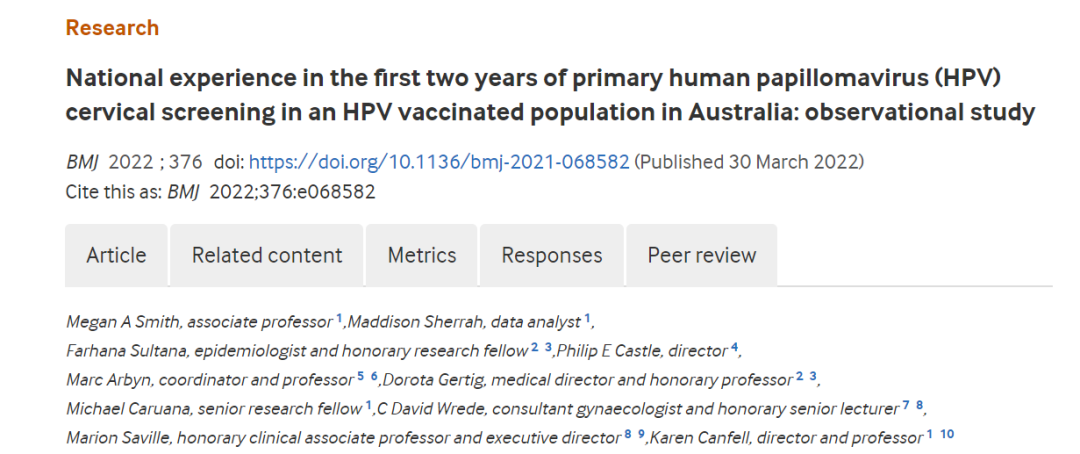Open the doi.org article link
This screenshot has width=1080, height=454.
(x=439, y=163)
